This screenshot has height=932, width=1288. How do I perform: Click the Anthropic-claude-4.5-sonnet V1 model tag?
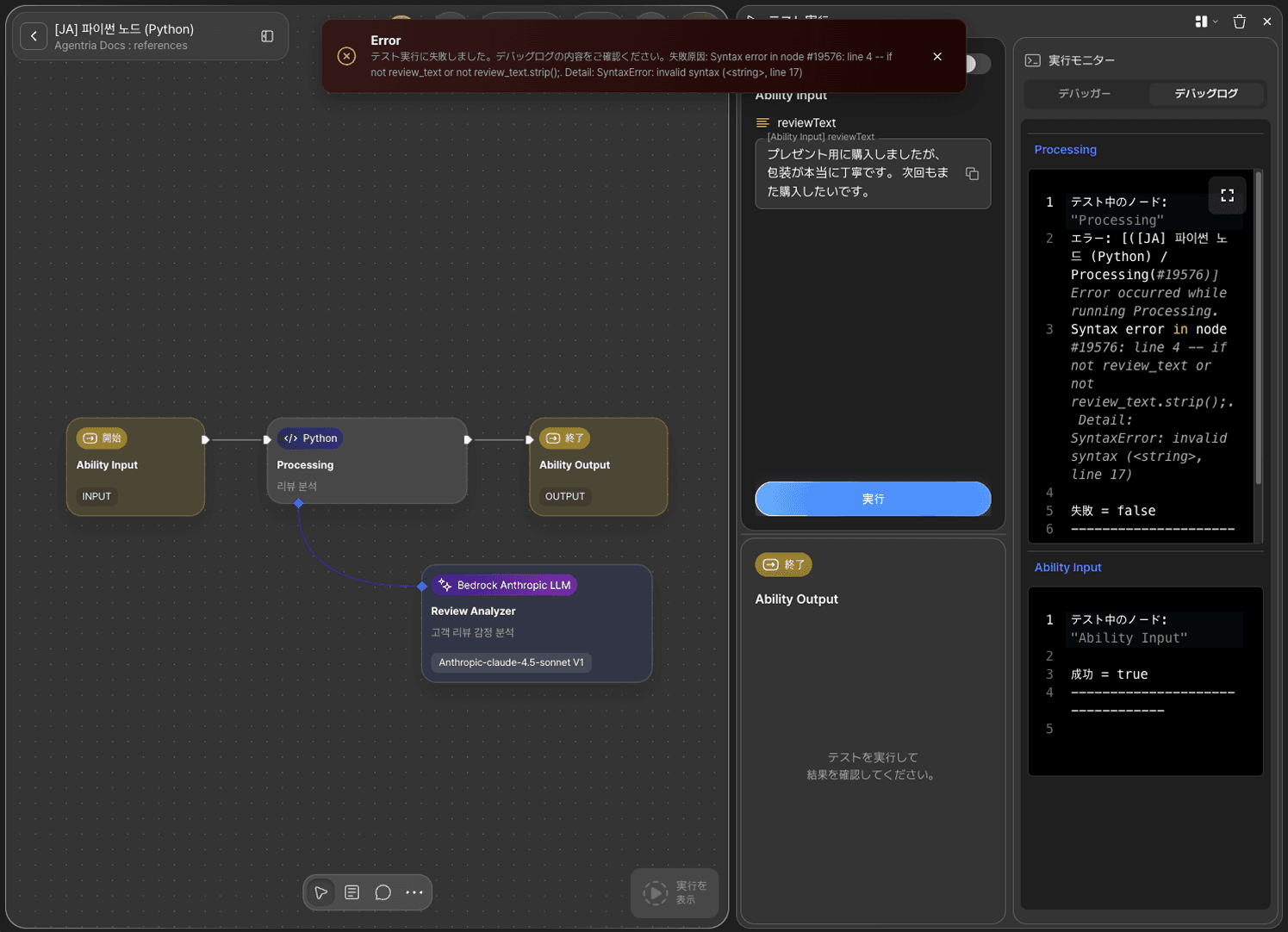click(511, 662)
